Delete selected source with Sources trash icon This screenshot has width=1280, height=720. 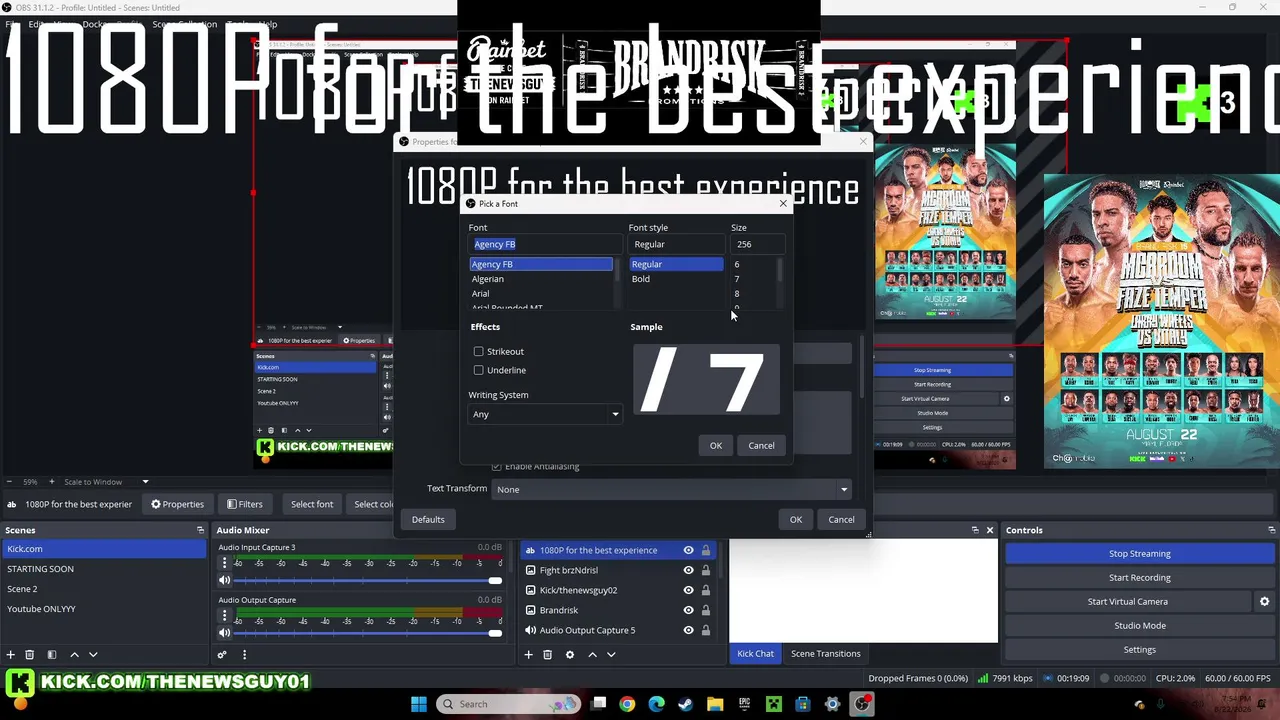click(547, 654)
